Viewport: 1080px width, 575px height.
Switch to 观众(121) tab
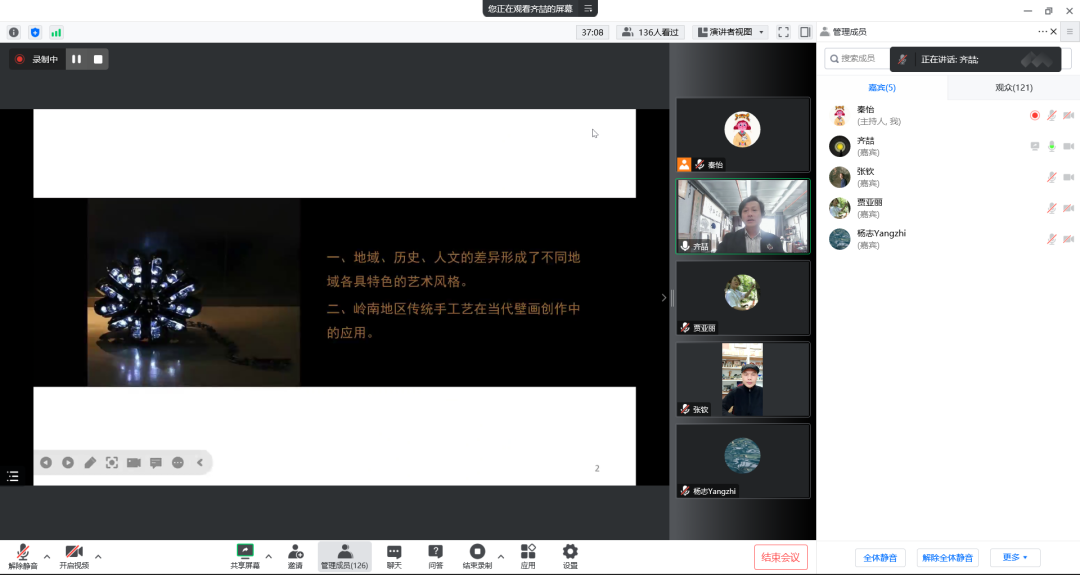[x=1013, y=88]
